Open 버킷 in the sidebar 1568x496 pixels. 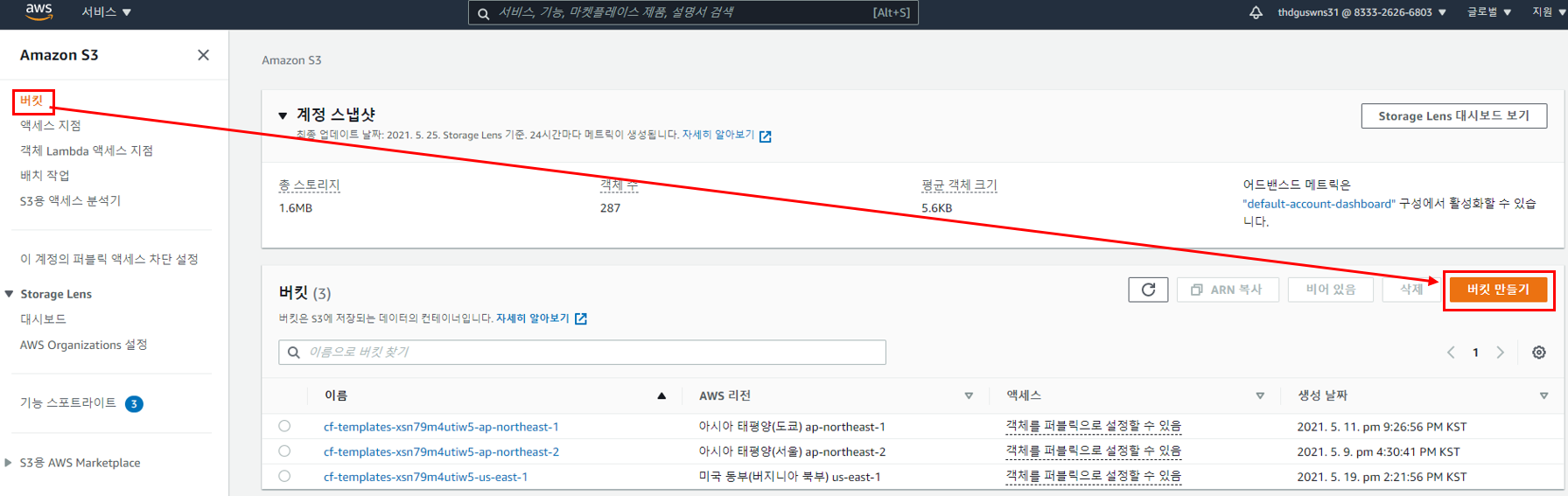click(32, 101)
